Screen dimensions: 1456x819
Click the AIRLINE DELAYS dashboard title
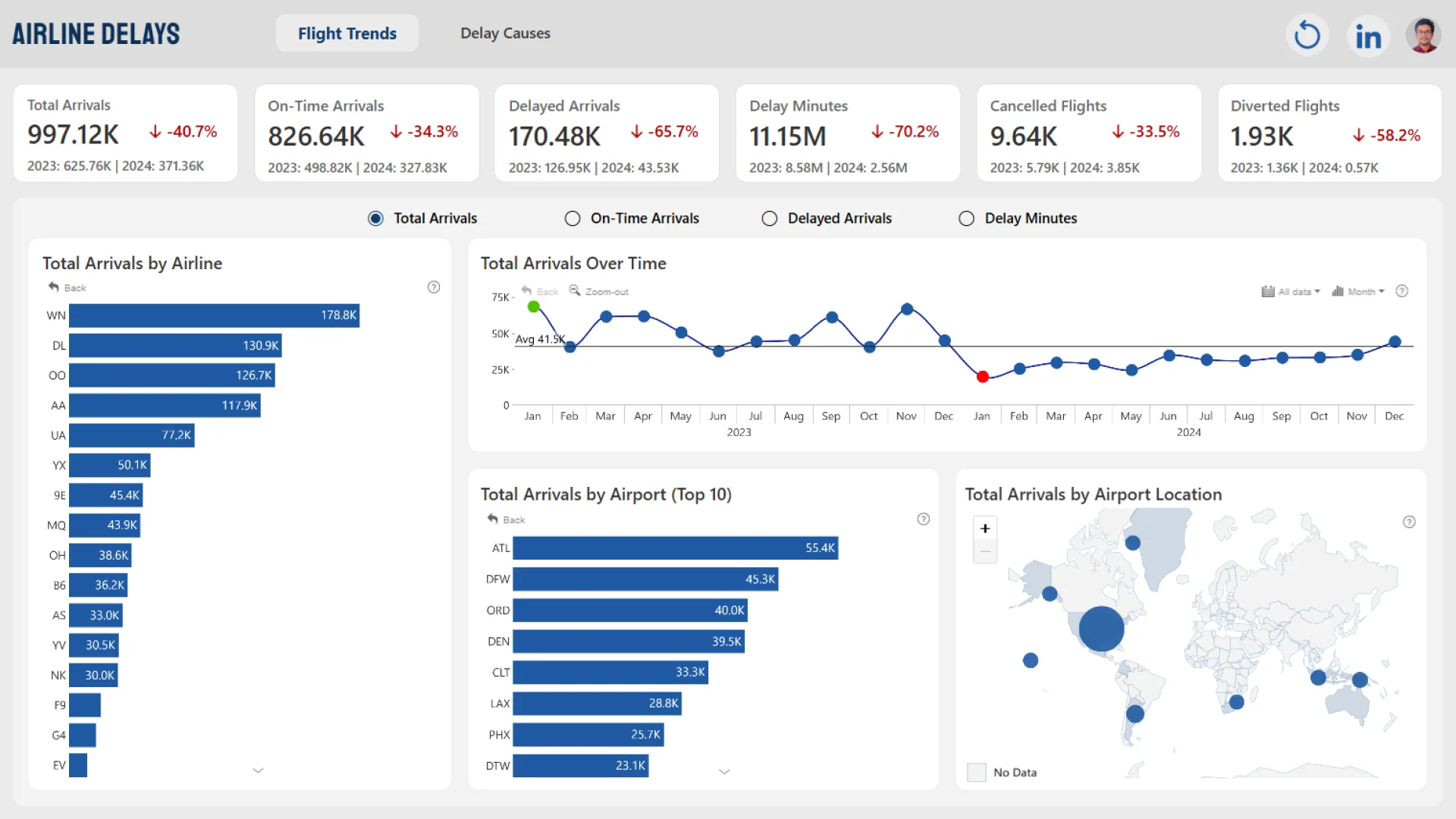click(96, 33)
